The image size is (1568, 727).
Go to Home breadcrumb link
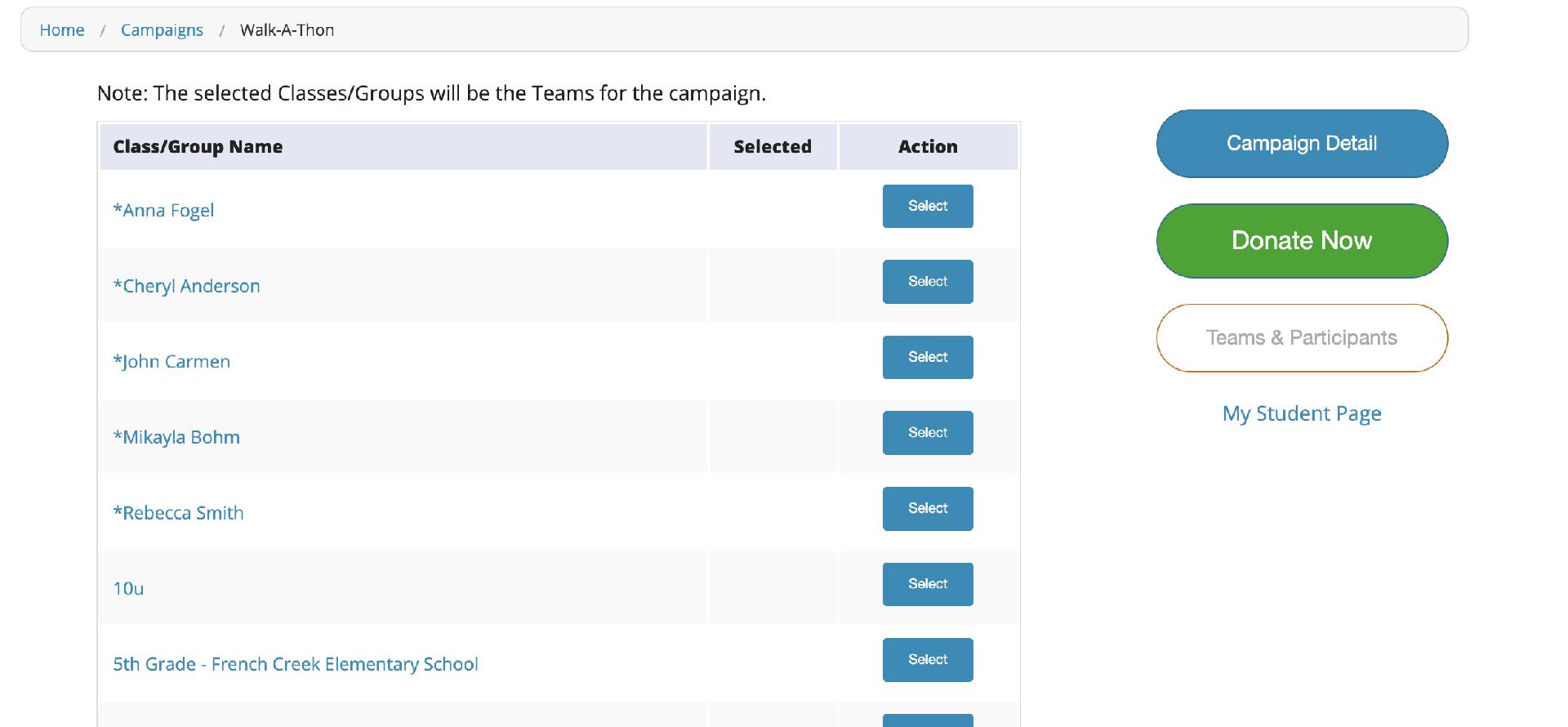point(62,30)
